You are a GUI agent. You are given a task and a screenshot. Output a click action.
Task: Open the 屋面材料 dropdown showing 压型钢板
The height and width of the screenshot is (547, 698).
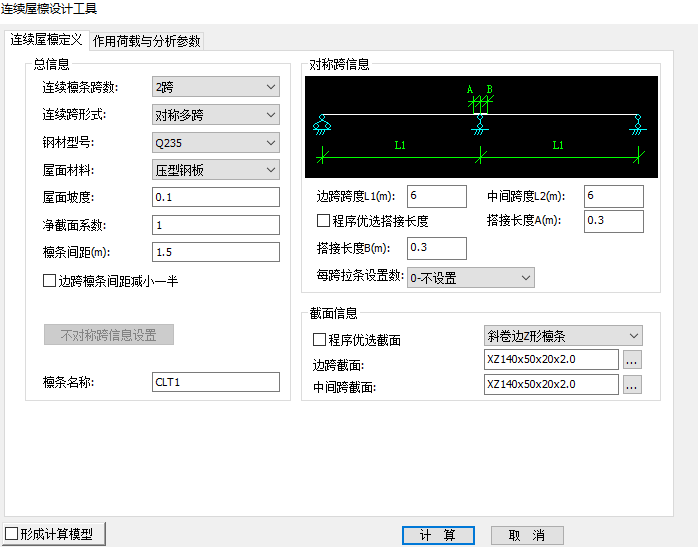[x=216, y=170]
